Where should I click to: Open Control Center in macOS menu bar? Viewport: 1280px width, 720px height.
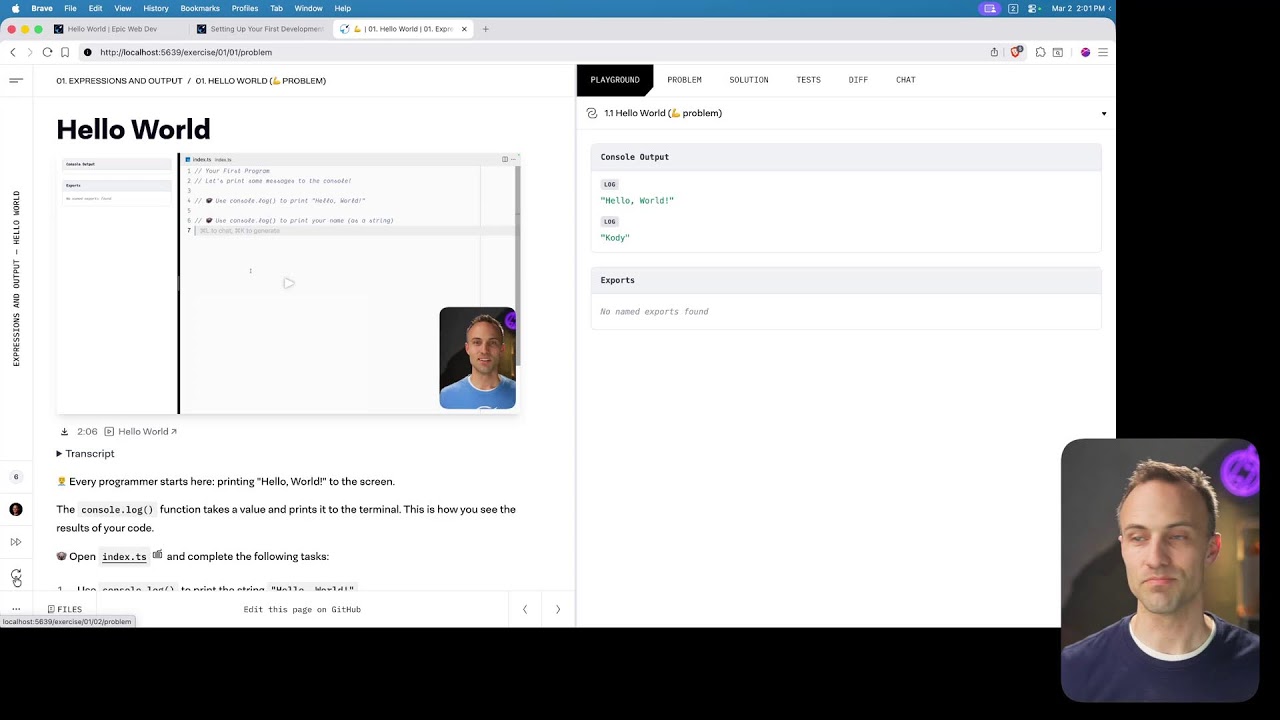[1033, 8]
